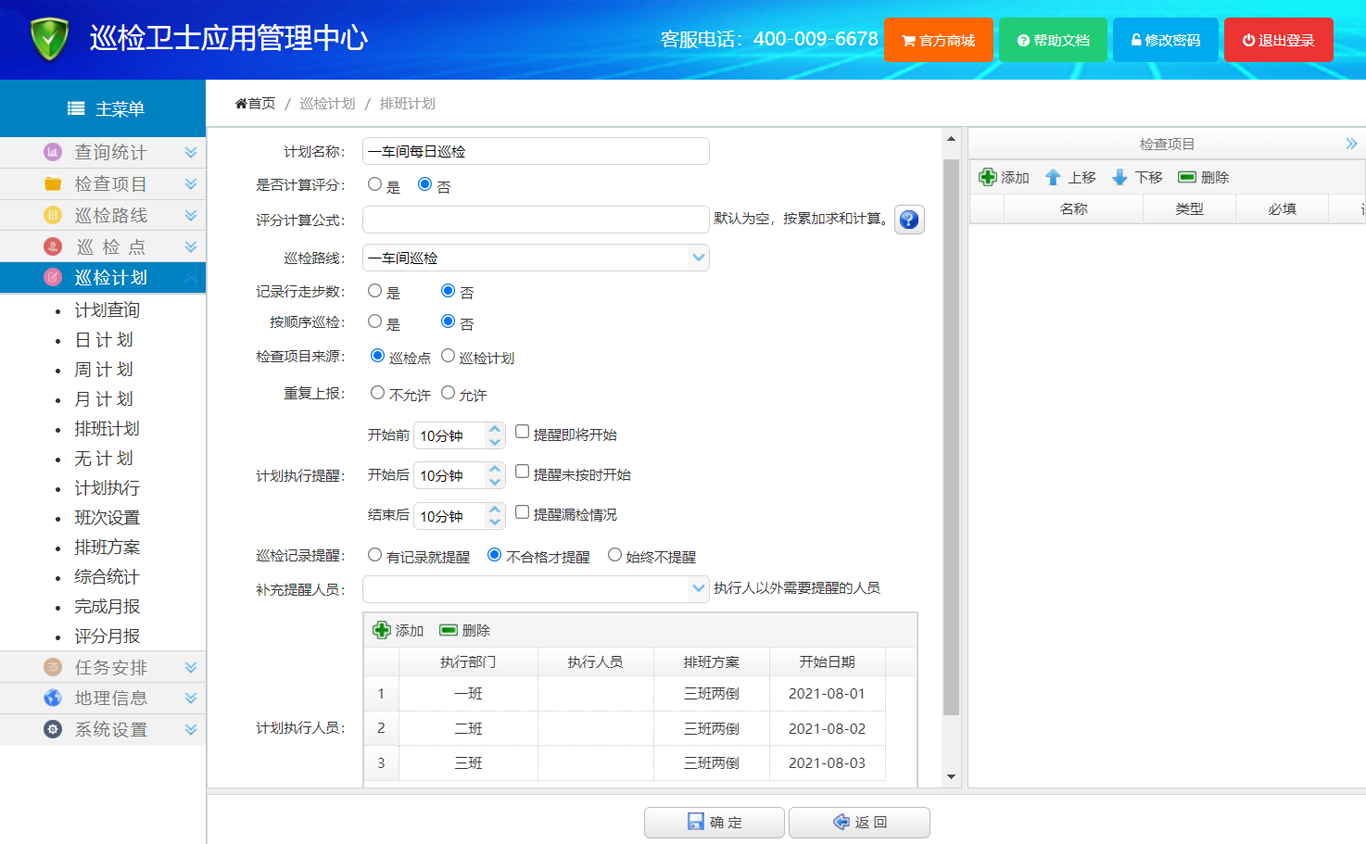Viewport: 1366px width, 844px height.
Task: Click 添加 icon above the executor table
Action: point(382,630)
